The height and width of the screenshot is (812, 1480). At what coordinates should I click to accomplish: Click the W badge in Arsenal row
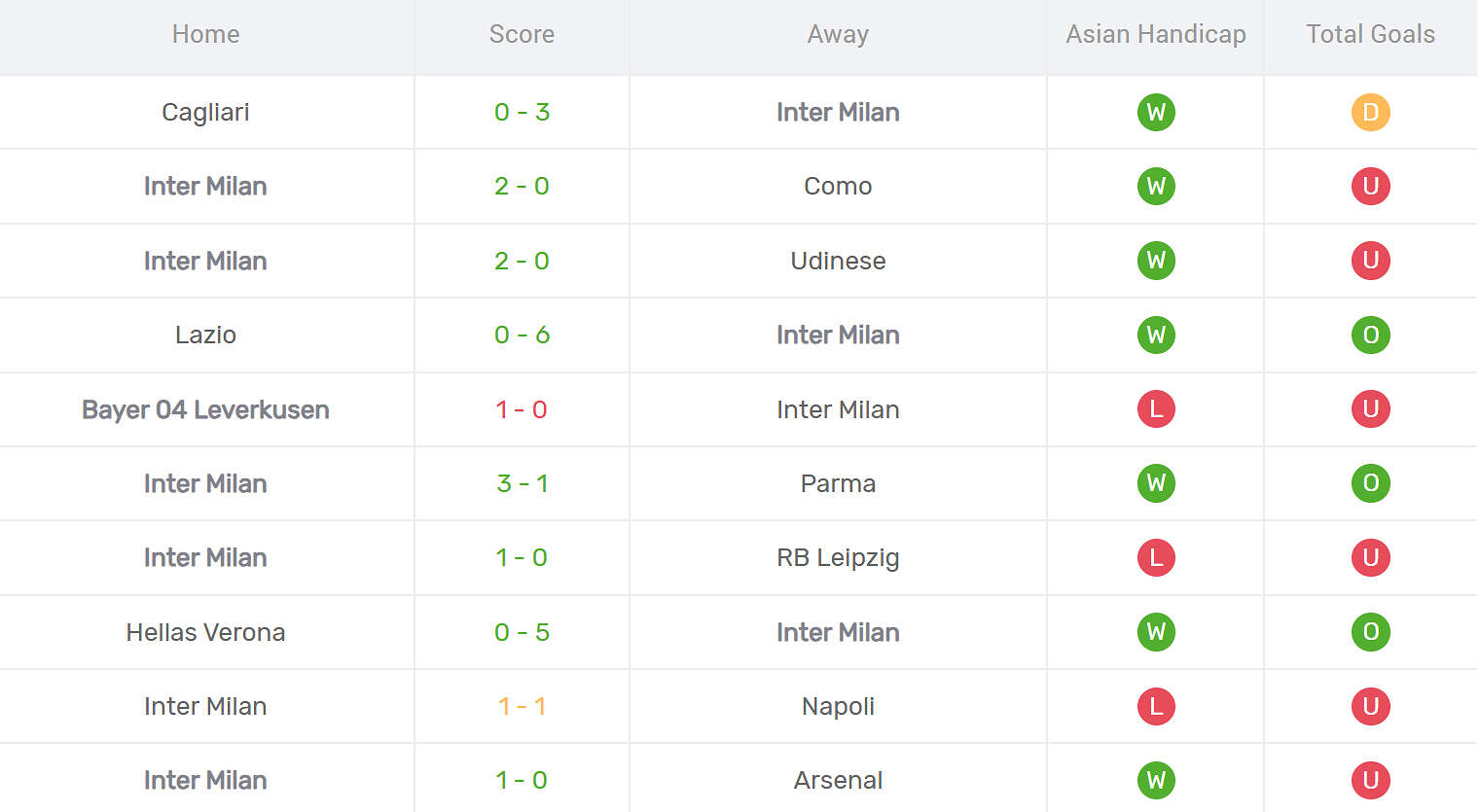pos(1156,780)
